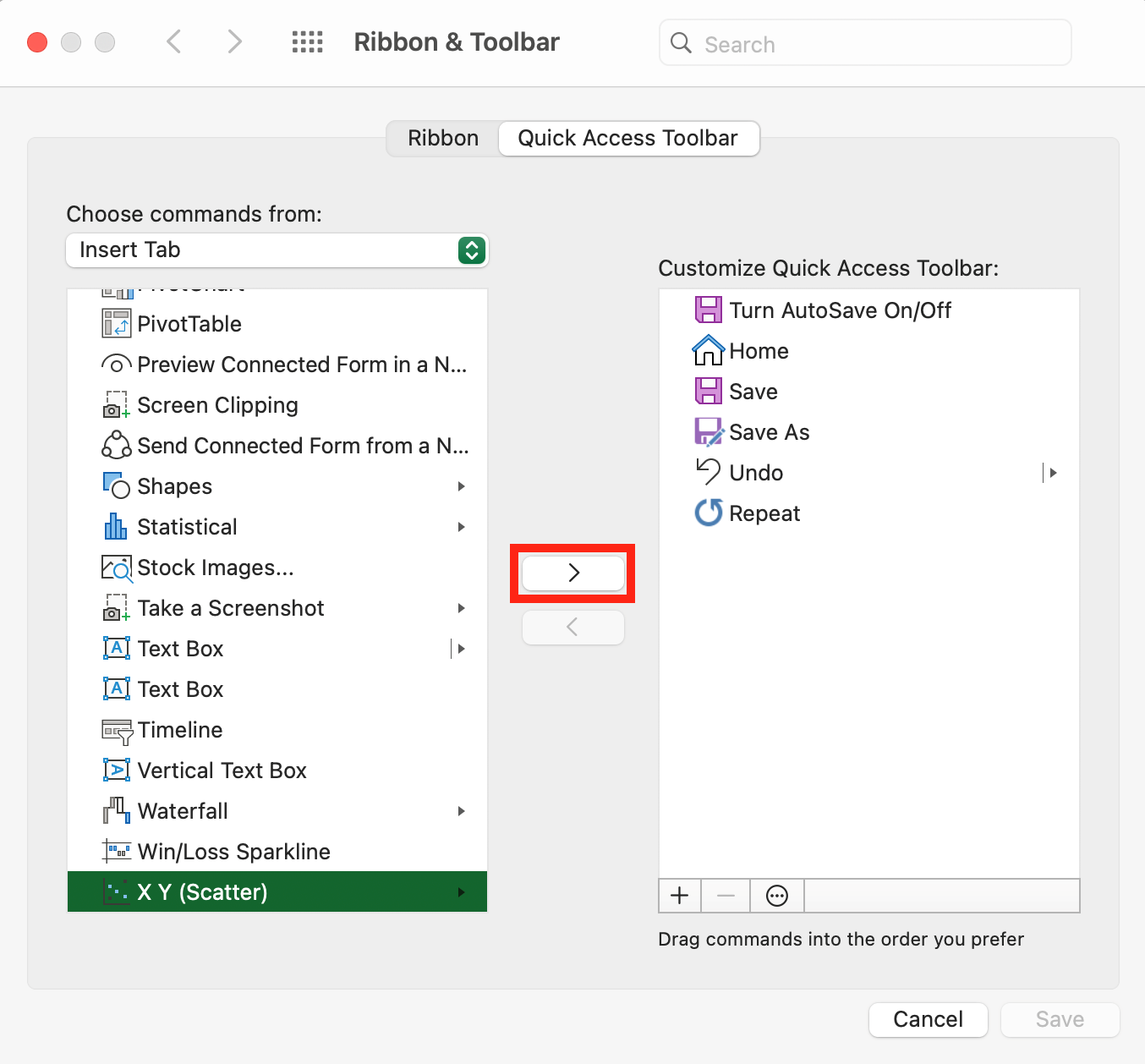The height and width of the screenshot is (1064, 1145).
Task: Select the Turn AutoSave On/Off icon
Action: click(708, 310)
